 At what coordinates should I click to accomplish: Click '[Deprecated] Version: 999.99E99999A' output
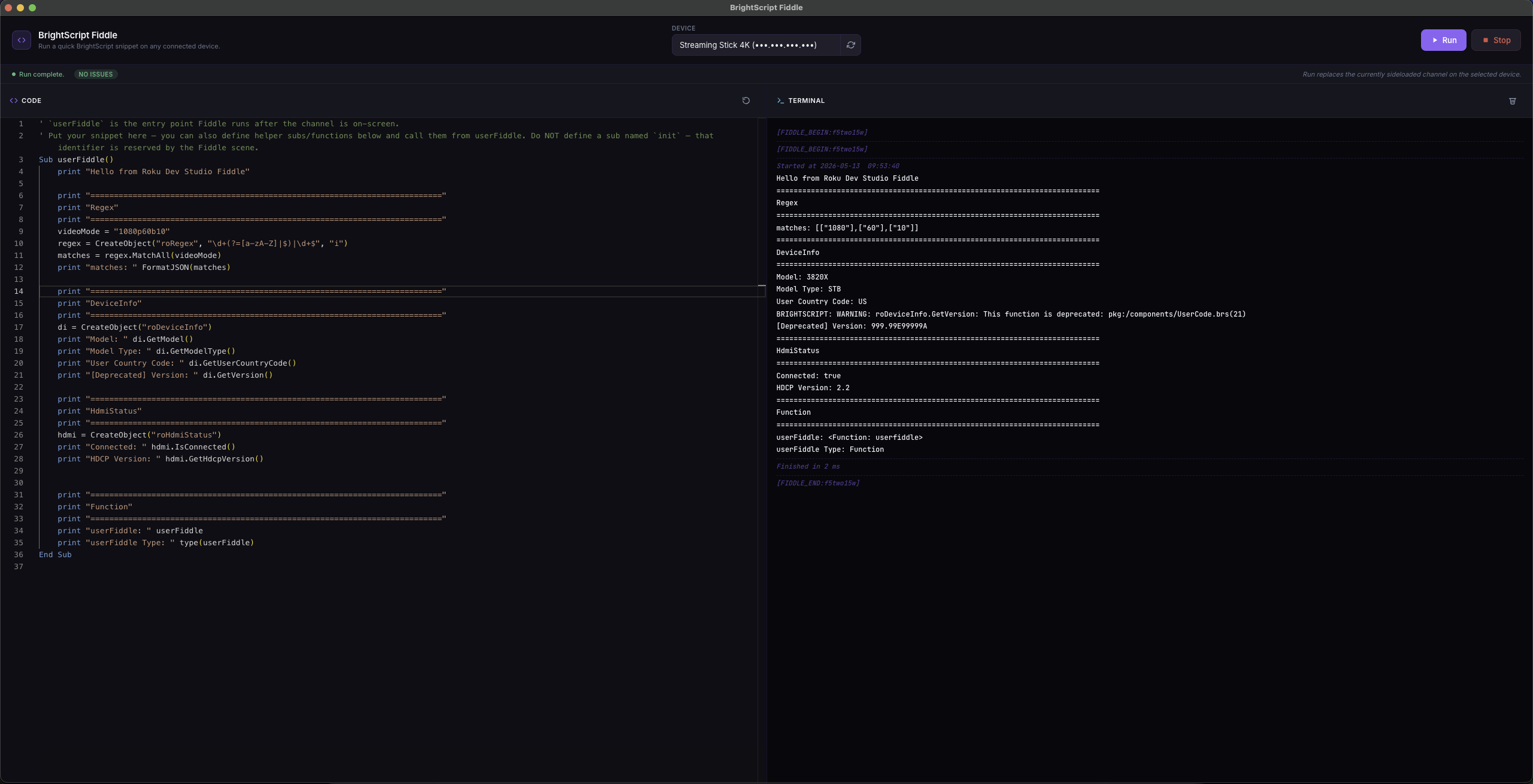pyautogui.click(x=852, y=326)
